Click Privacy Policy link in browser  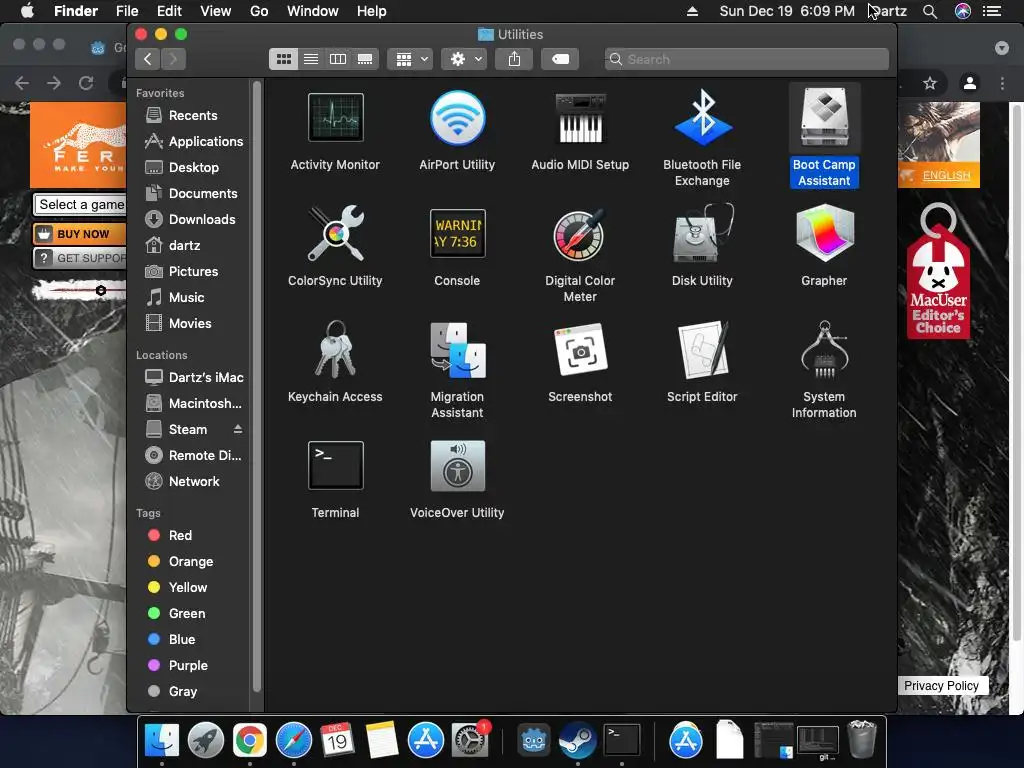click(x=941, y=686)
